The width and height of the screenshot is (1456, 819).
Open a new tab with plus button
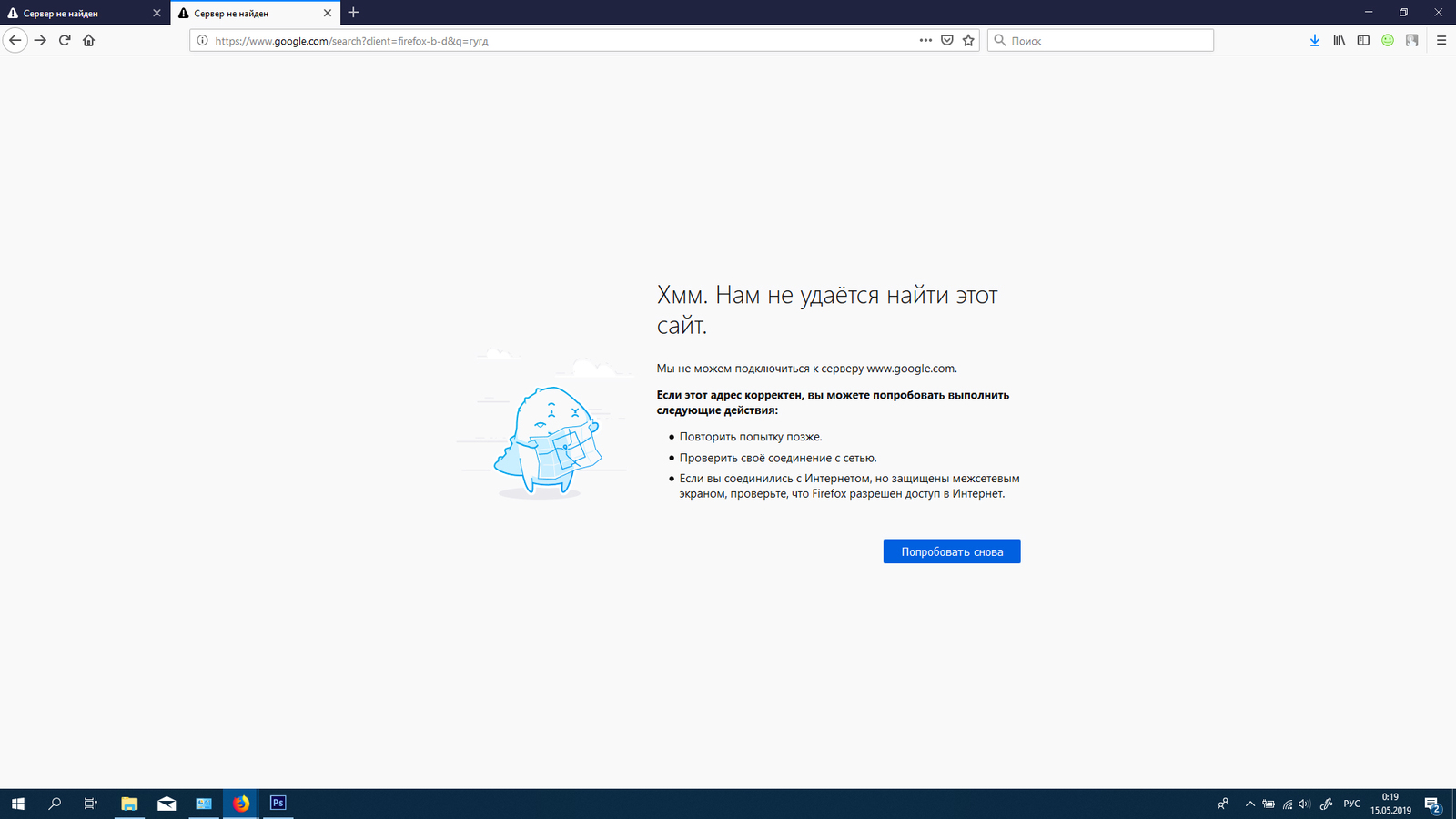coord(353,13)
